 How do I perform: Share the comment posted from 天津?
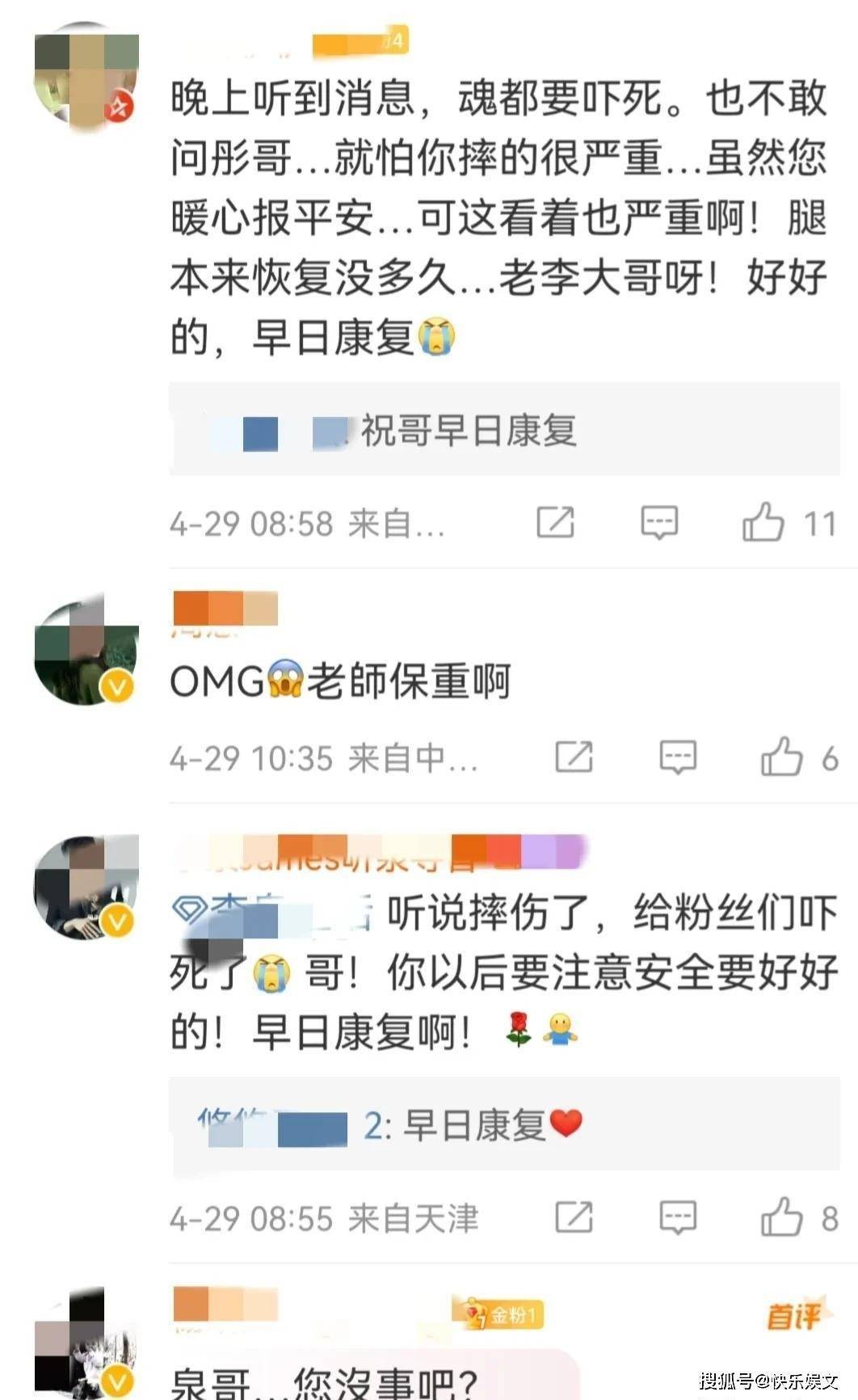pos(574,1217)
